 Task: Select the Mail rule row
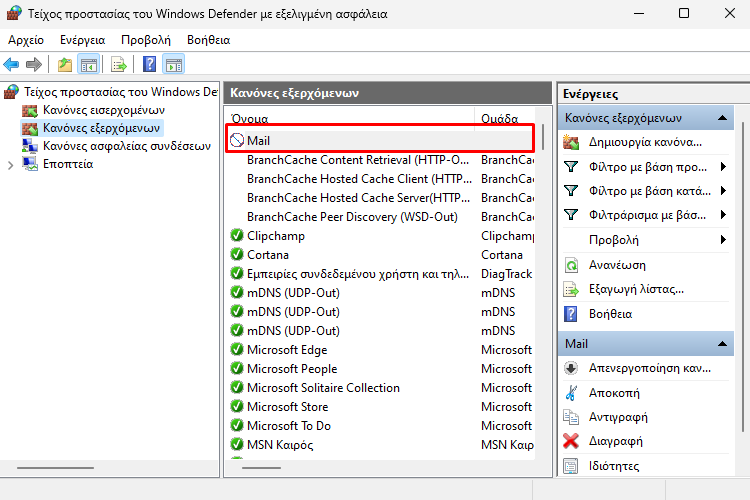[x=380, y=140]
